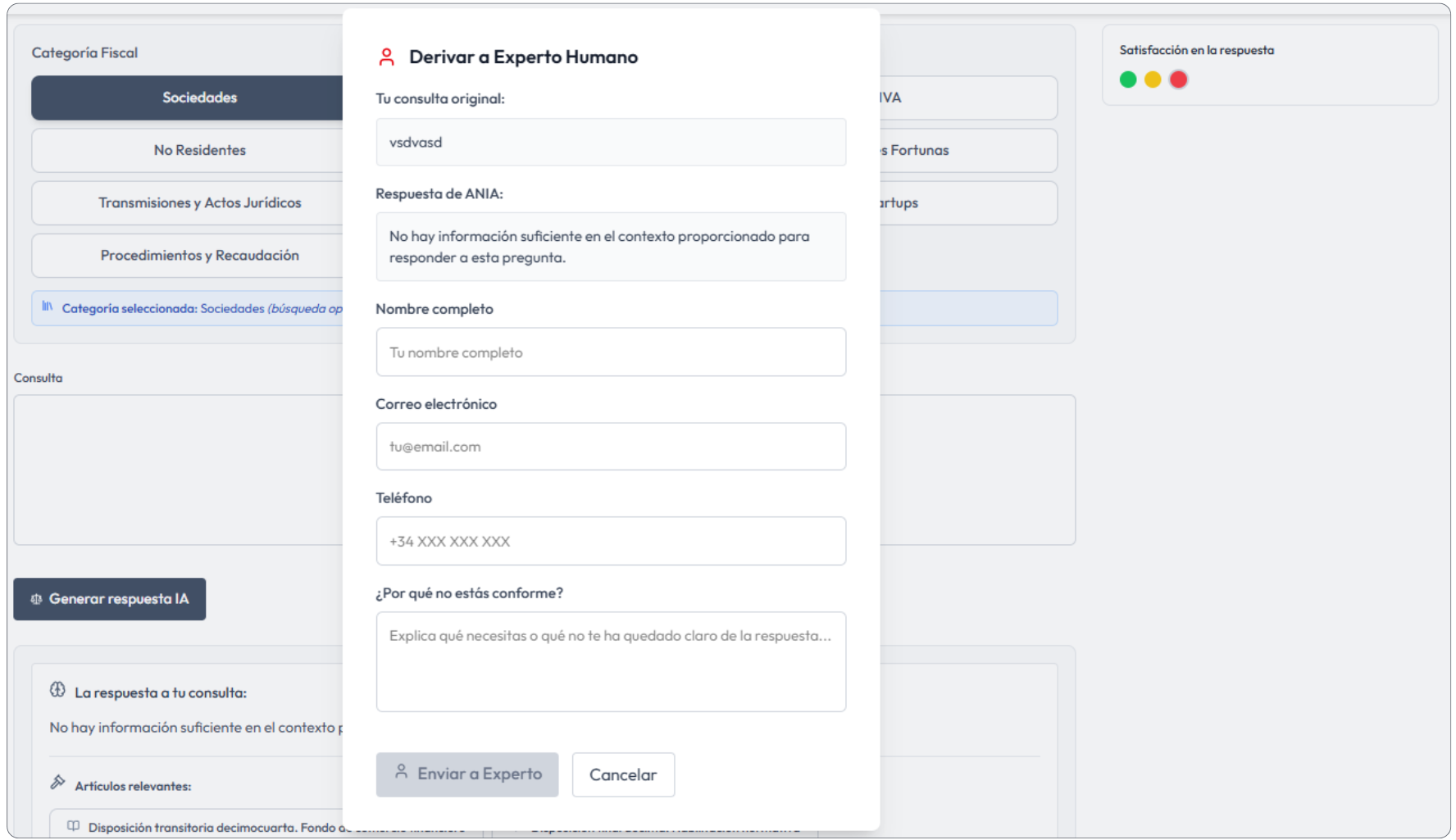Click the gavel icon beside Artículos relevantes
Viewport: 1456px width, 840px height.
coord(57,783)
